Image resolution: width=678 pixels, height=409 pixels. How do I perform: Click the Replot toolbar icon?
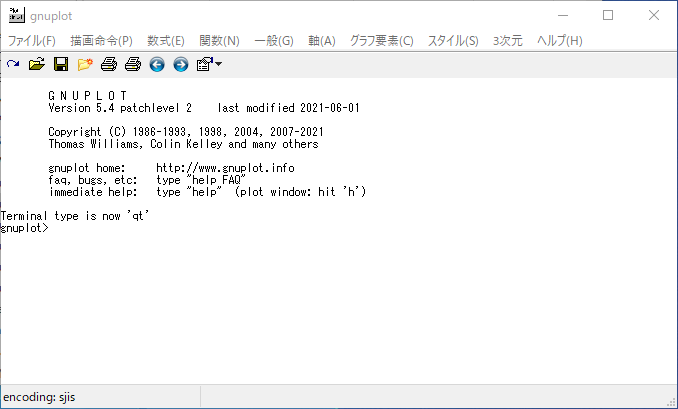13,64
